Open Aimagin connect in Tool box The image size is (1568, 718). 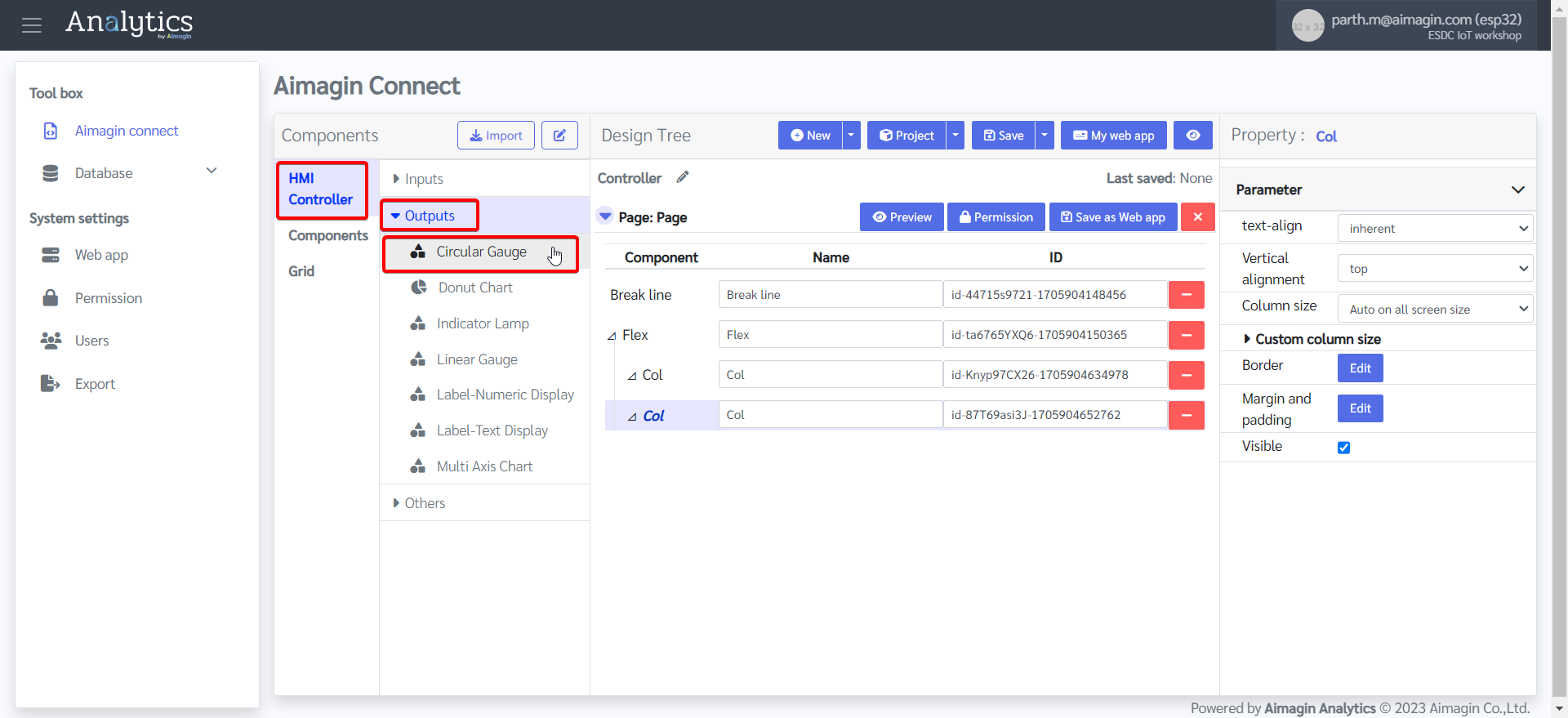pos(127,131)
